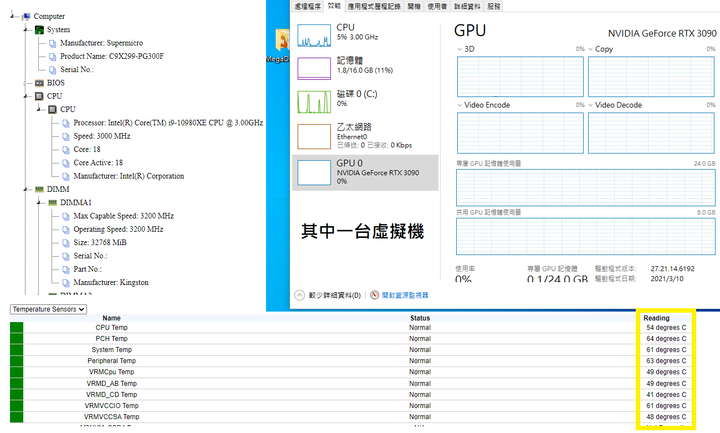Switch to the 使用者 tab
This screenshot has height=433, width=720.
tap(437, 6)
